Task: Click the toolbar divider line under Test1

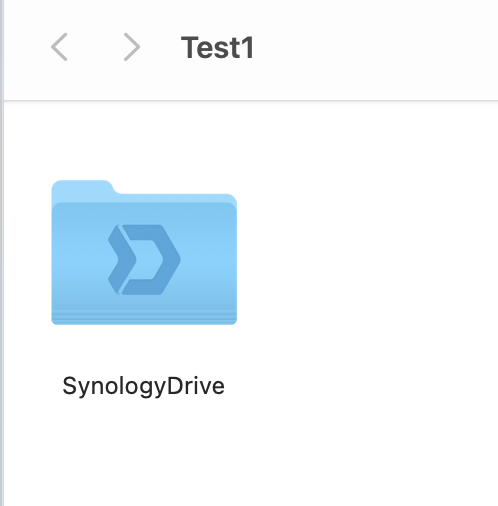Action: [251, 100]
